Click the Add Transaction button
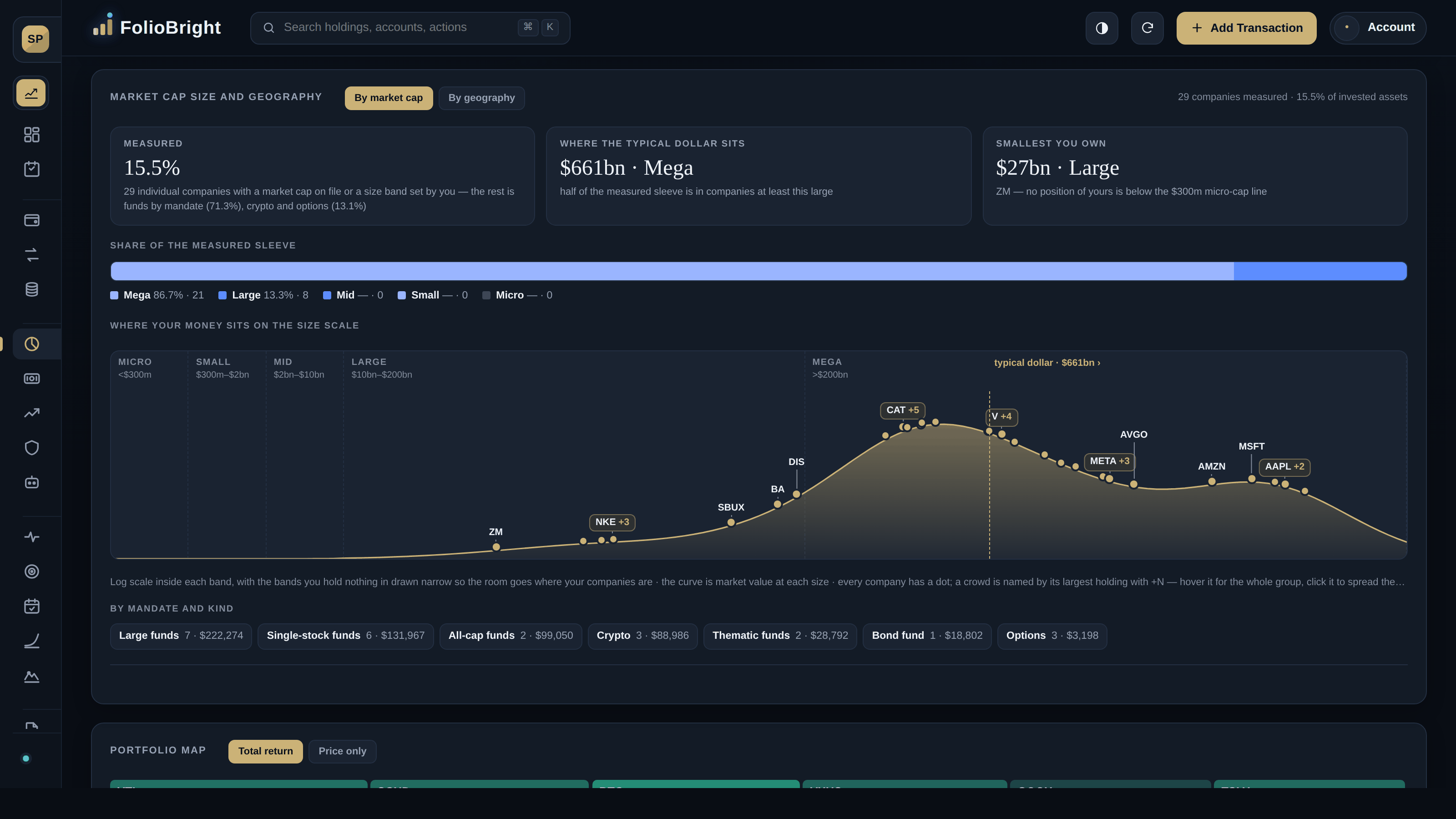 (1246, 28)
